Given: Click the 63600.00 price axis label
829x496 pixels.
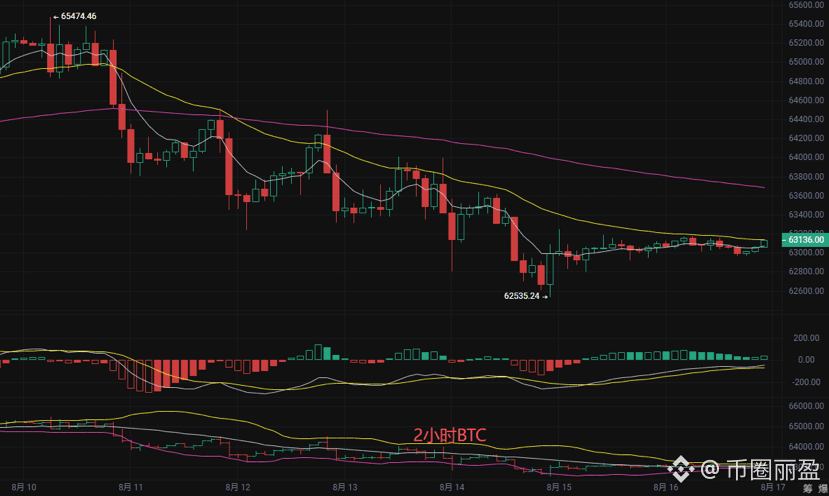Looking at the screenshot, I should (806, 195).
